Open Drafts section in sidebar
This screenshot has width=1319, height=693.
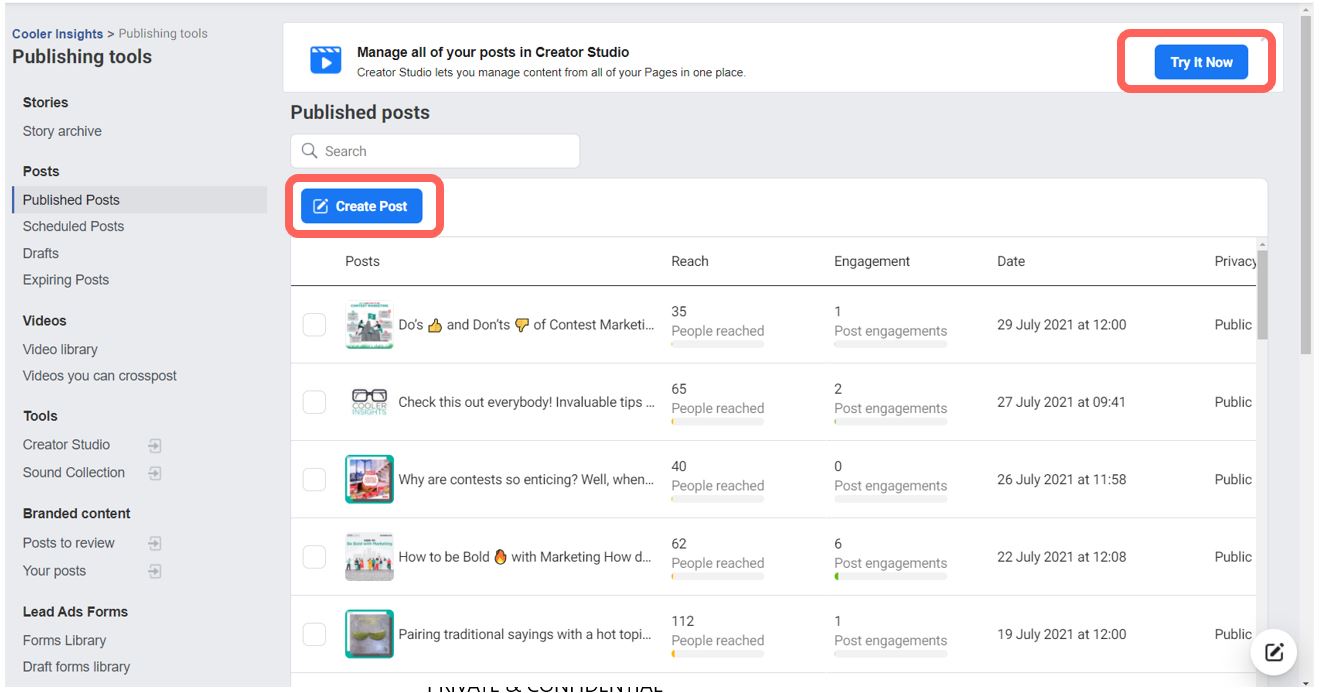(41, 253)
